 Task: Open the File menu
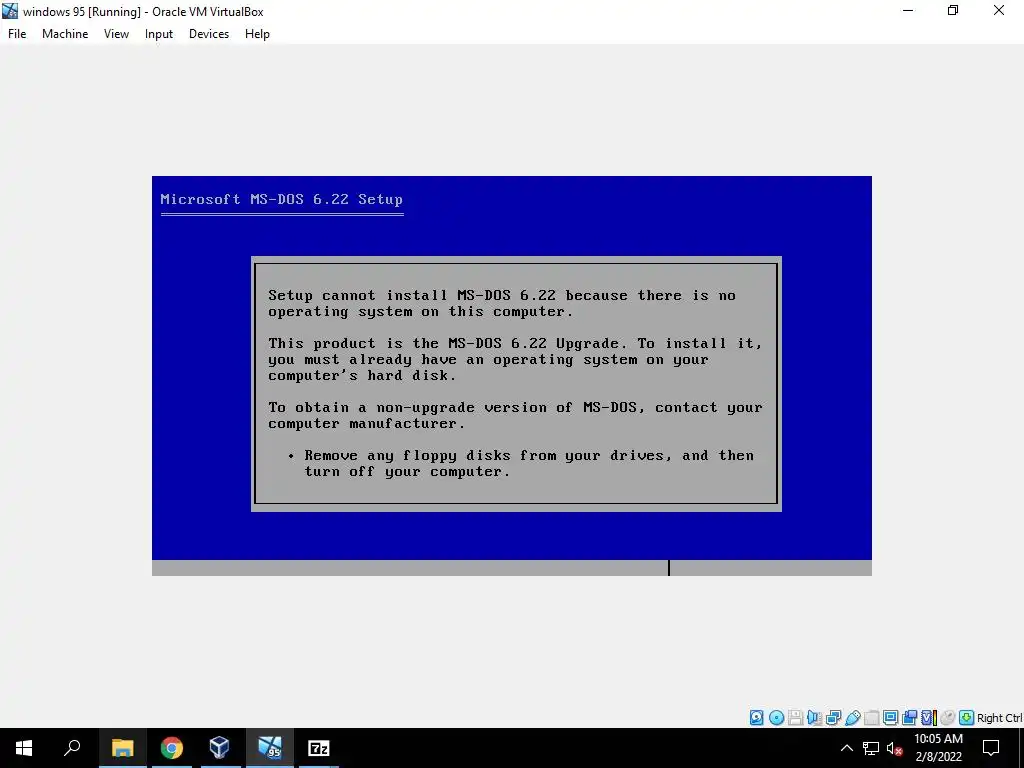tap(17, 34)
